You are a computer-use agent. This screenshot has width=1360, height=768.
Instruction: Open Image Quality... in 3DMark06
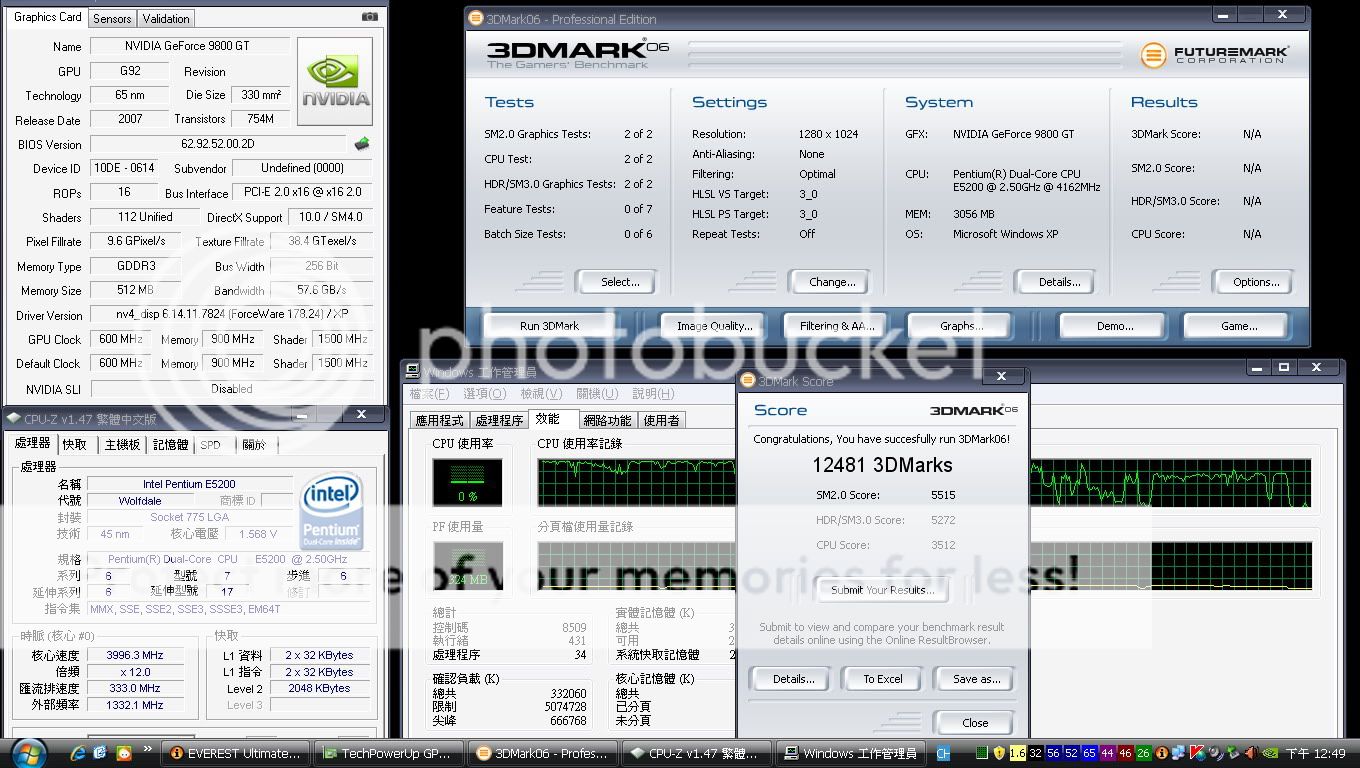point(714,326)
